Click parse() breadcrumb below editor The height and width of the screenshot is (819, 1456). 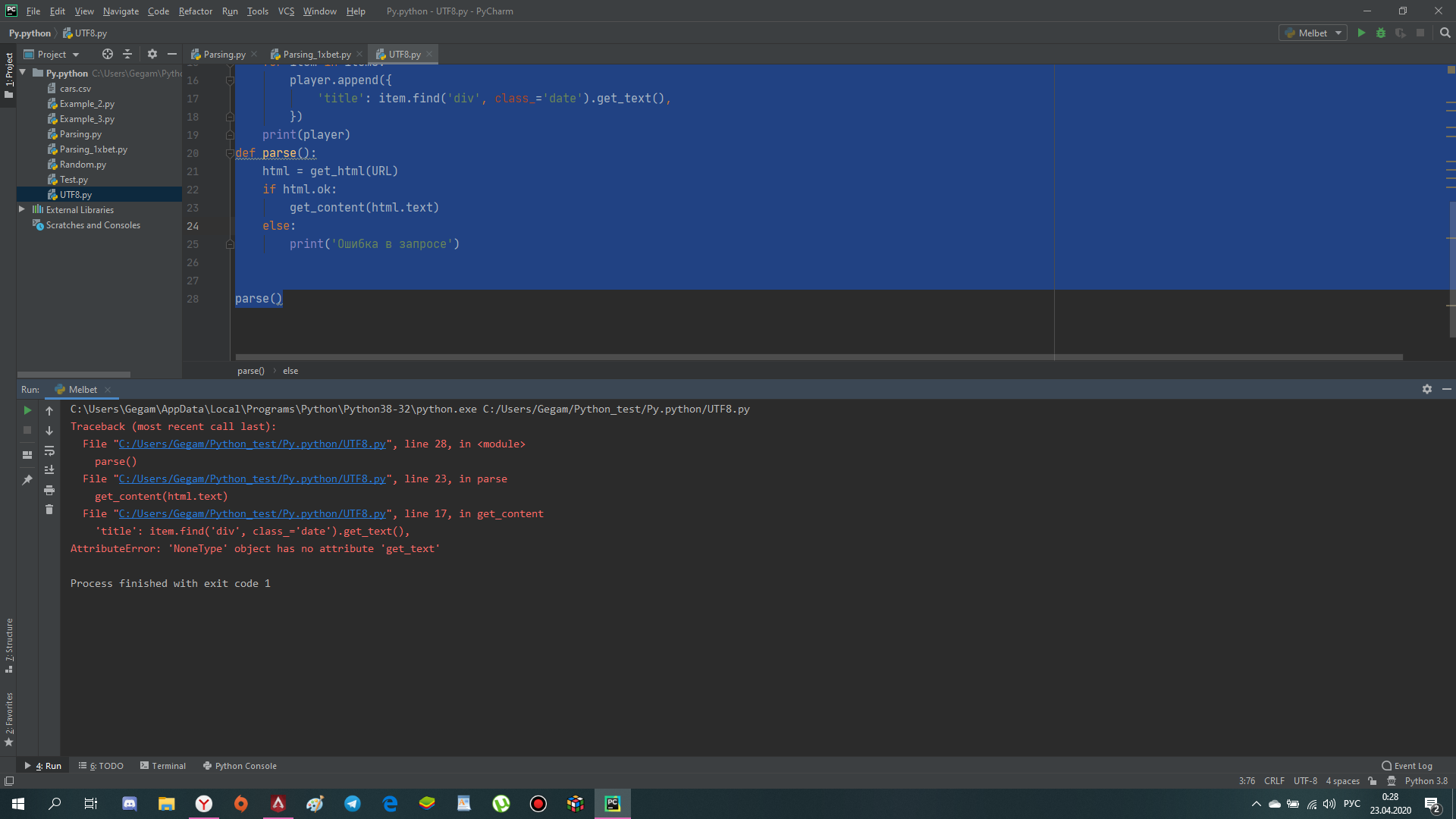[x=250, y=371]
